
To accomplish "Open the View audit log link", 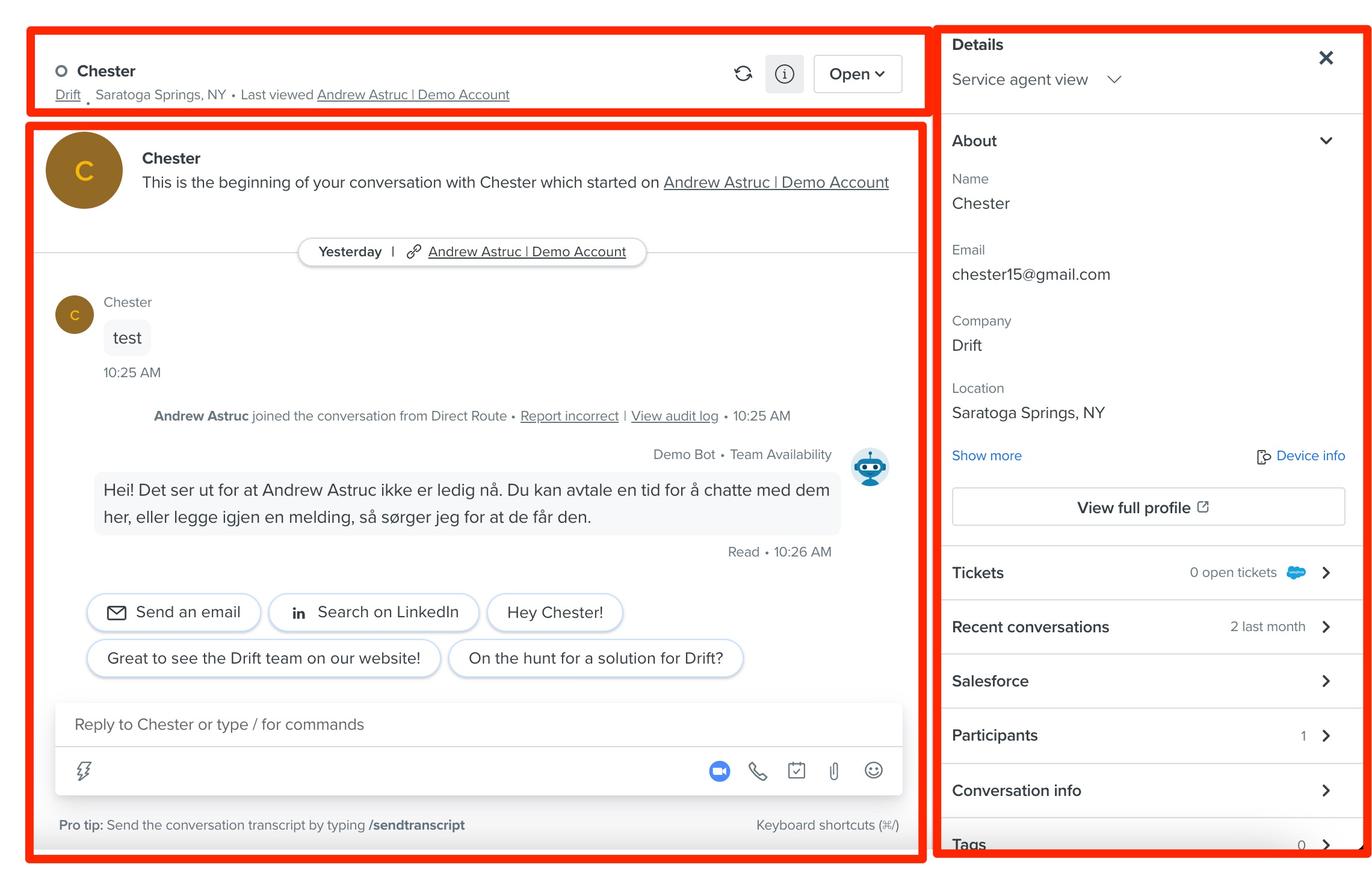I will point(675,416).
